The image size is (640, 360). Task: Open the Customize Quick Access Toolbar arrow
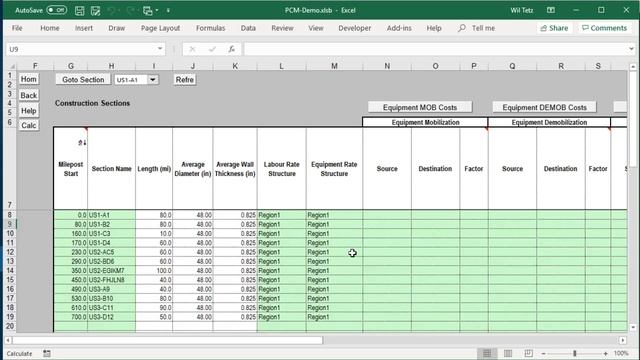[168, 11]
